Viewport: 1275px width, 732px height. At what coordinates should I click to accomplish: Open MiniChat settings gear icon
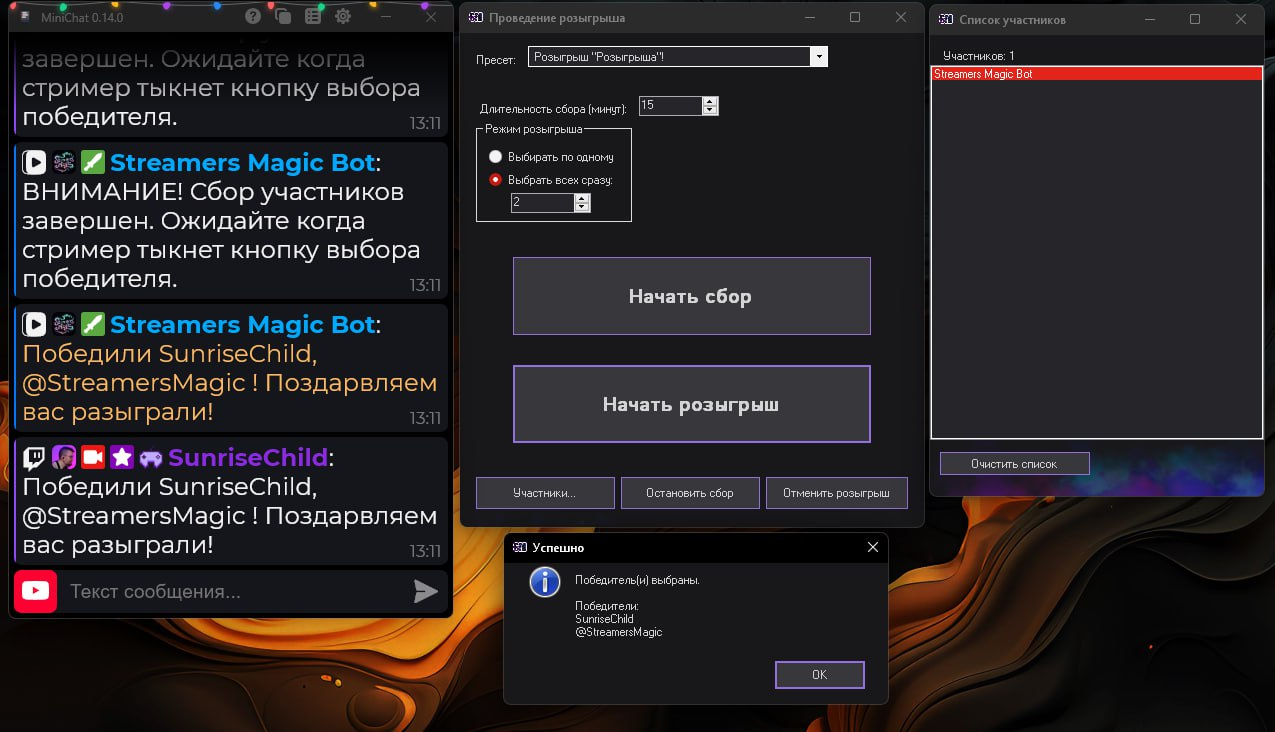click(343, 16)
